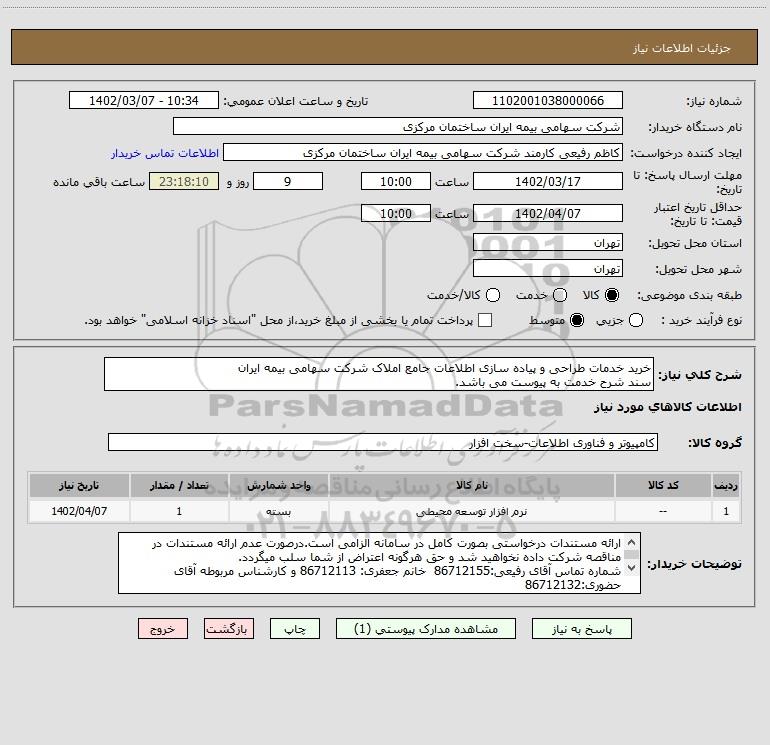Select the متوسط purchase type radio
The width and height of the screenshot is (770, 745).
577,320
